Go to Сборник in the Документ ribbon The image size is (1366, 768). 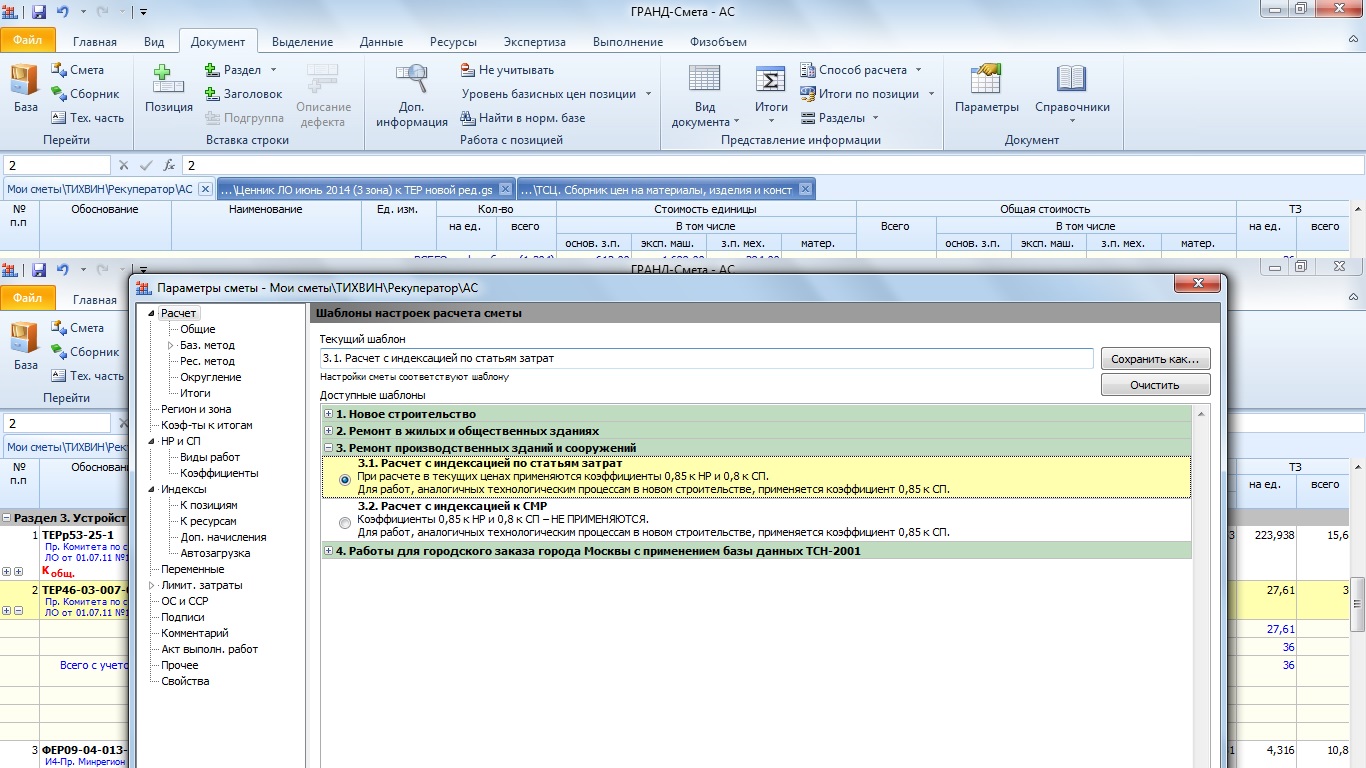click(x=84, y=94)
